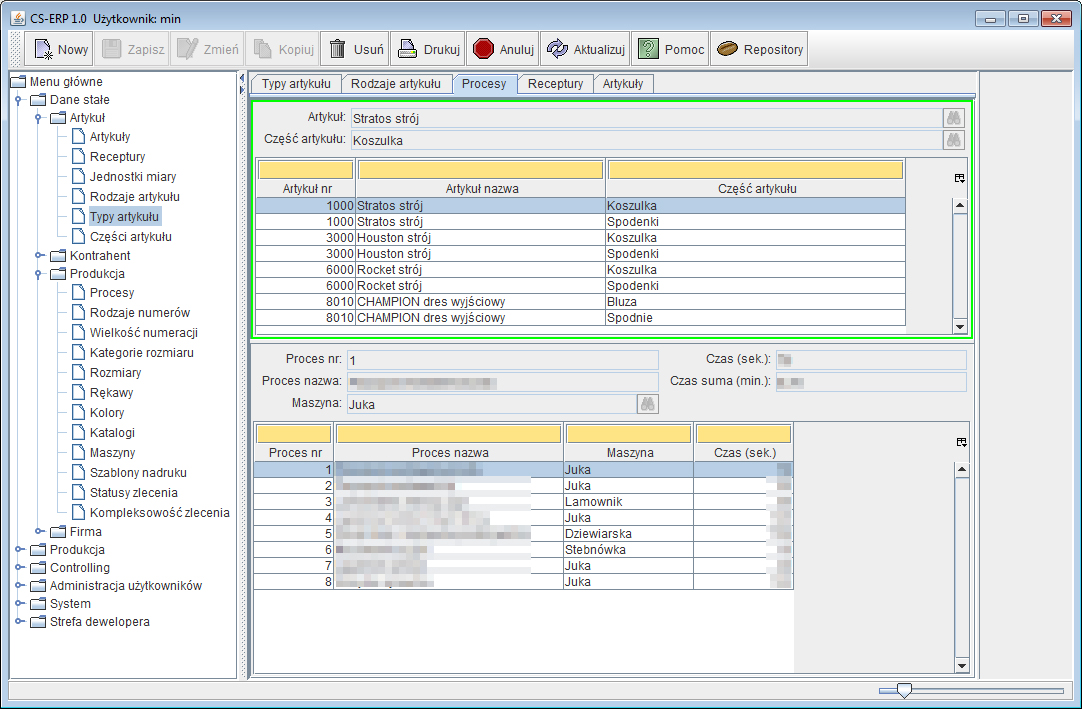Click the Kolory document icon in tree
This screenshot has width=1082, height=709.
pos(79,412)
